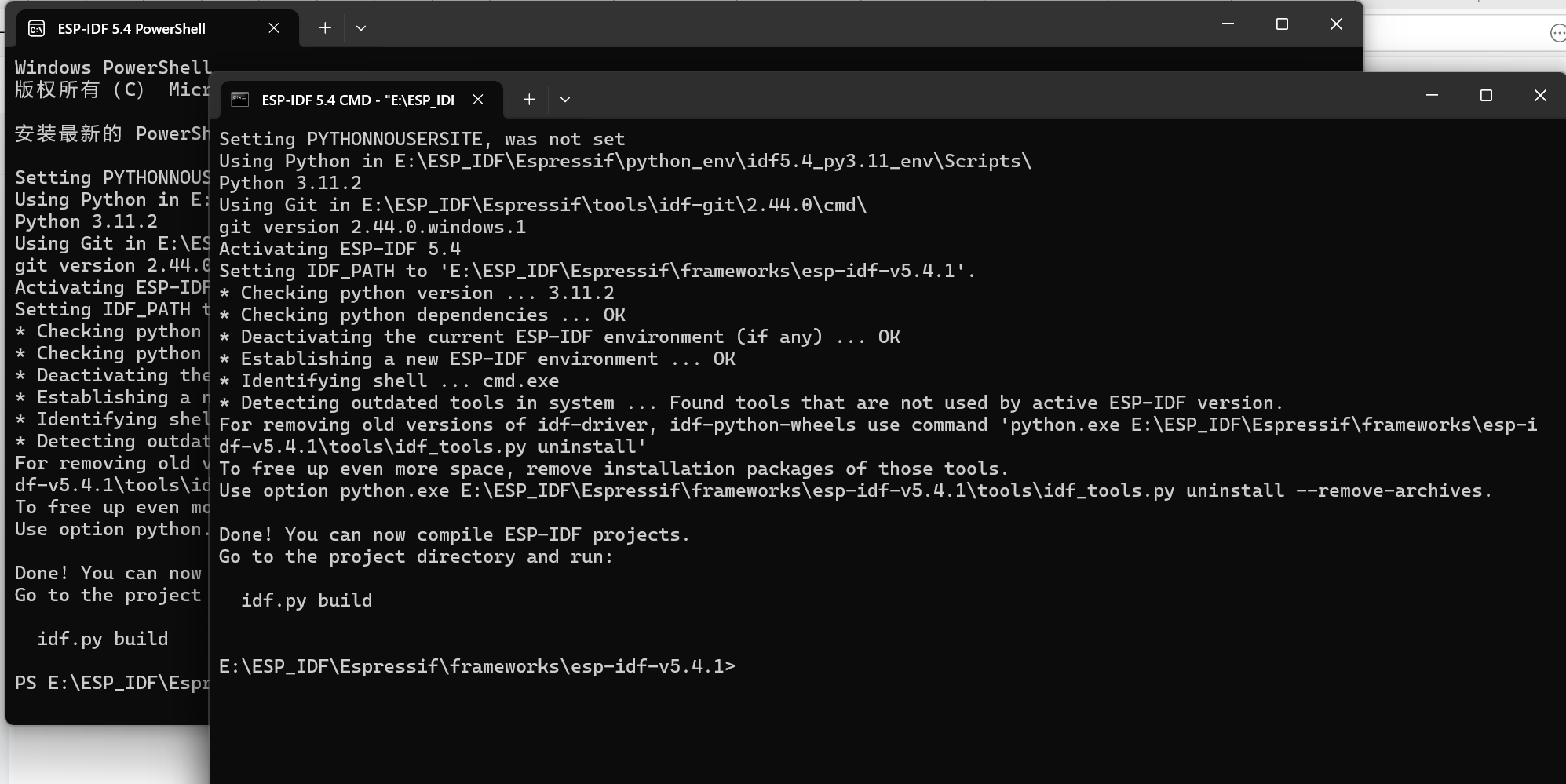Open a new tab in the CMD terminal window

[528, 99]
